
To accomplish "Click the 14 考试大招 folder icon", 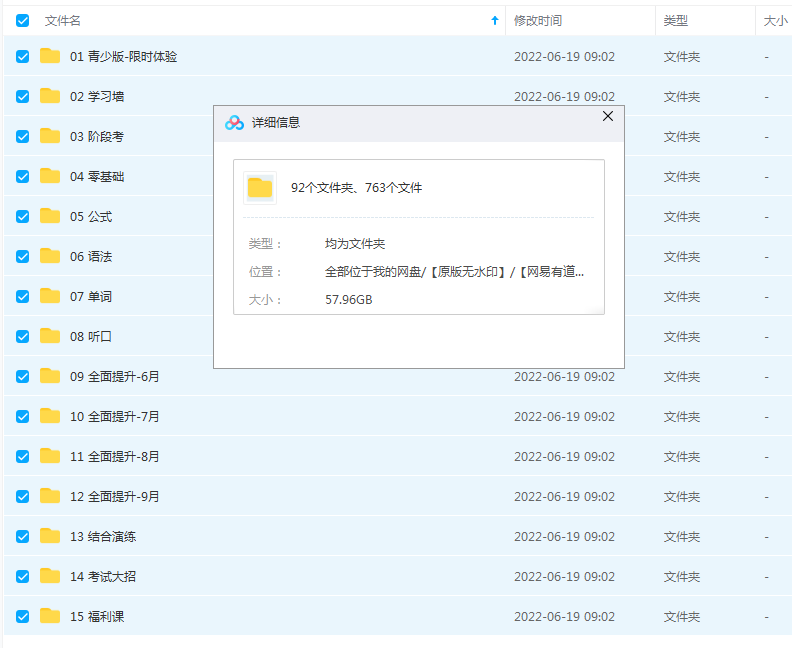I will 50,575.
